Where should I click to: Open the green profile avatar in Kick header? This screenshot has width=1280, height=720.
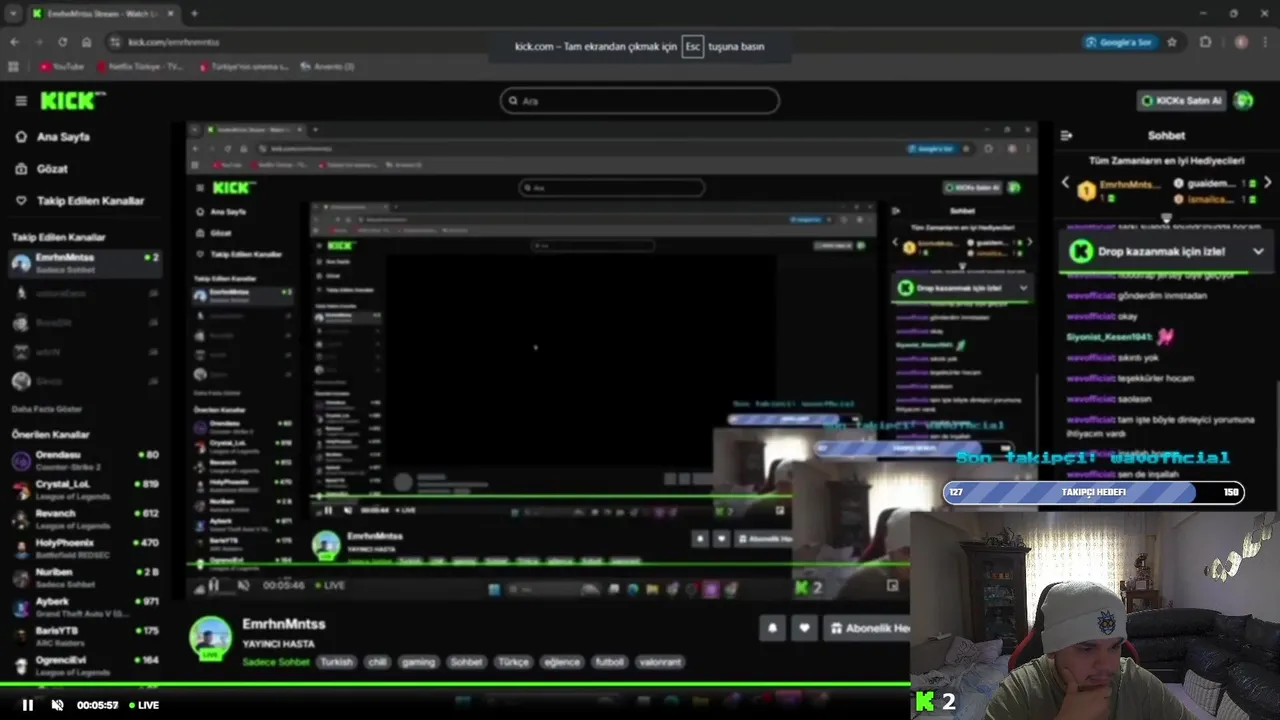pyautogui.click(x=1243, y=101)
